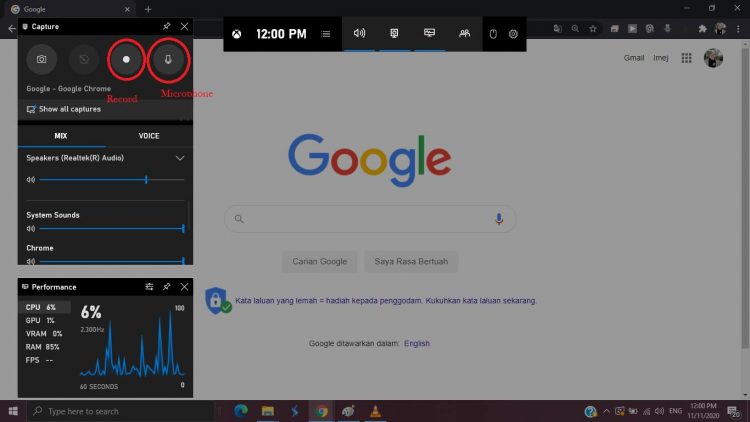The height and width of the screenshot is (422, 750).
Task: Select the GPU 1% metric
Action: point(44,320)
